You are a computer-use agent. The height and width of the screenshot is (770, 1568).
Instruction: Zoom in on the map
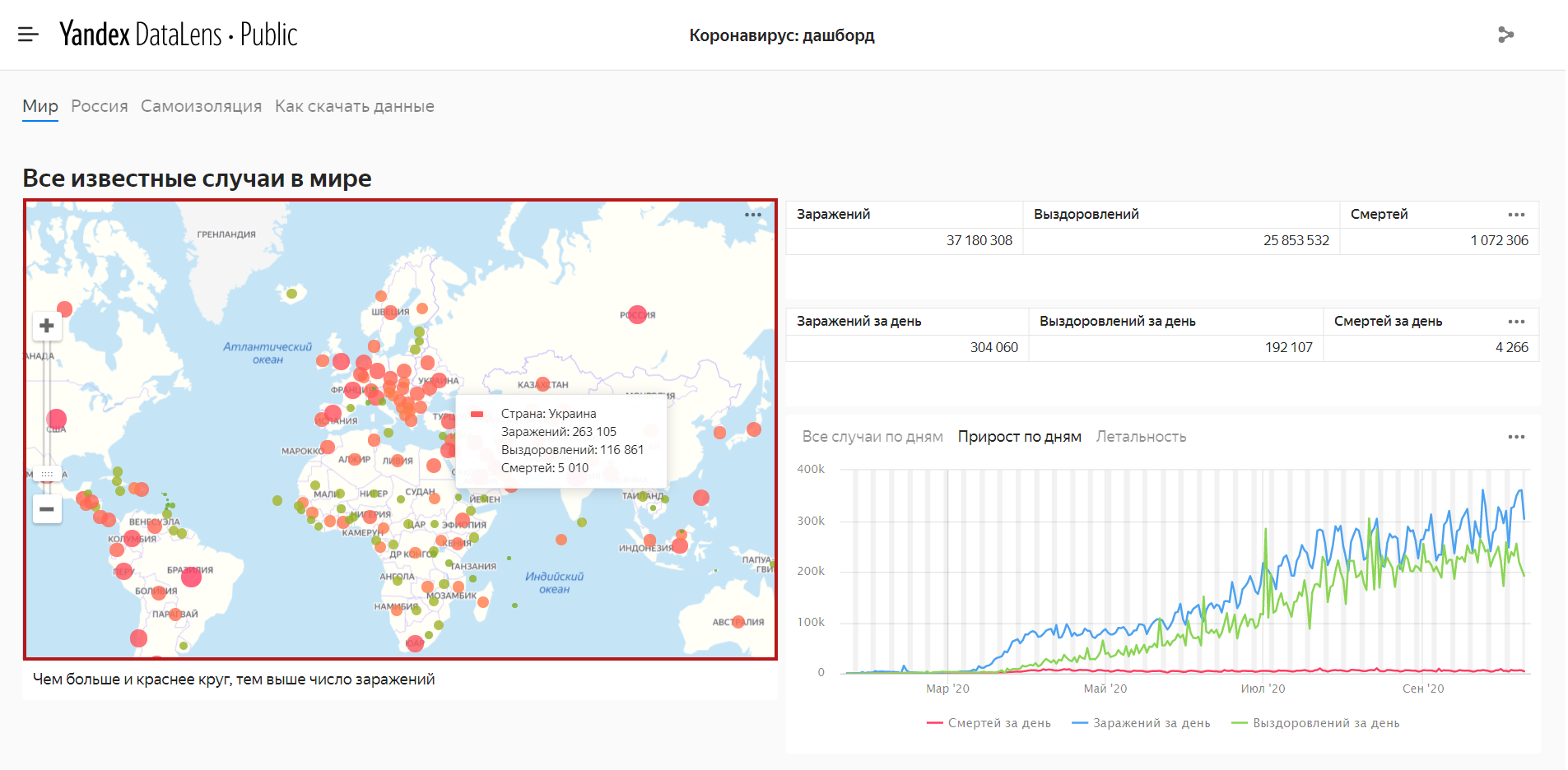(x=47, y=326)
